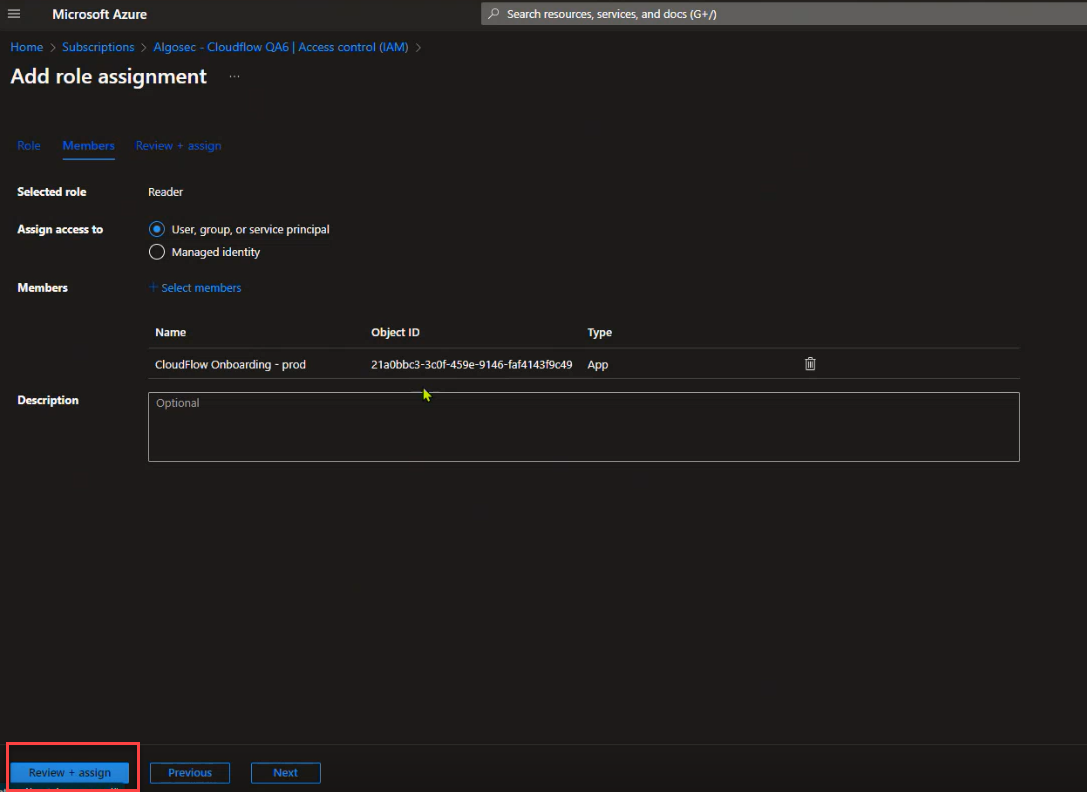Screen dimensions: 1087x792
Task: Click the plus icon by Select members
Action: [x=153, y=287]
